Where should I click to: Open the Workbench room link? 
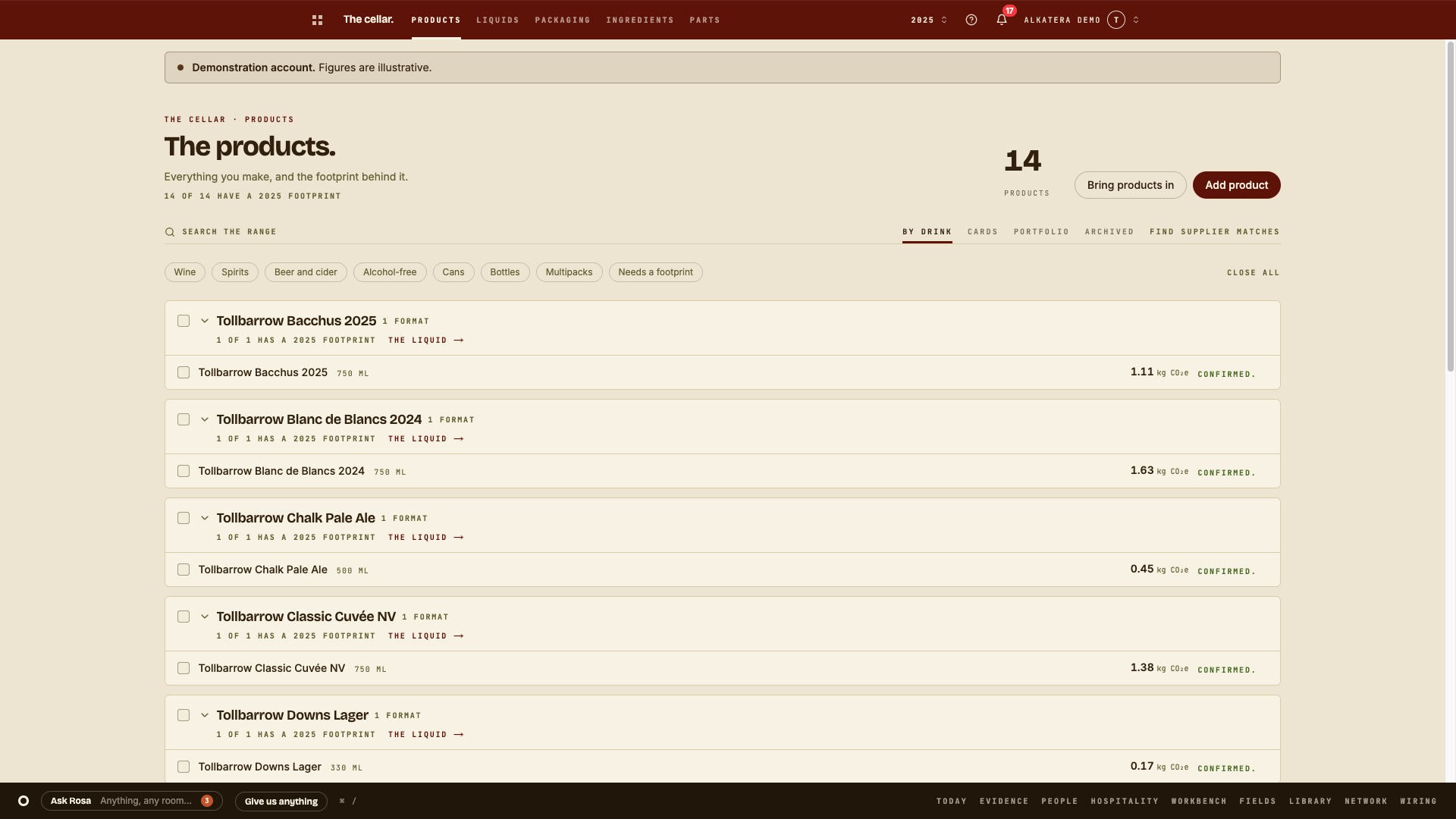click(1198, 802)
